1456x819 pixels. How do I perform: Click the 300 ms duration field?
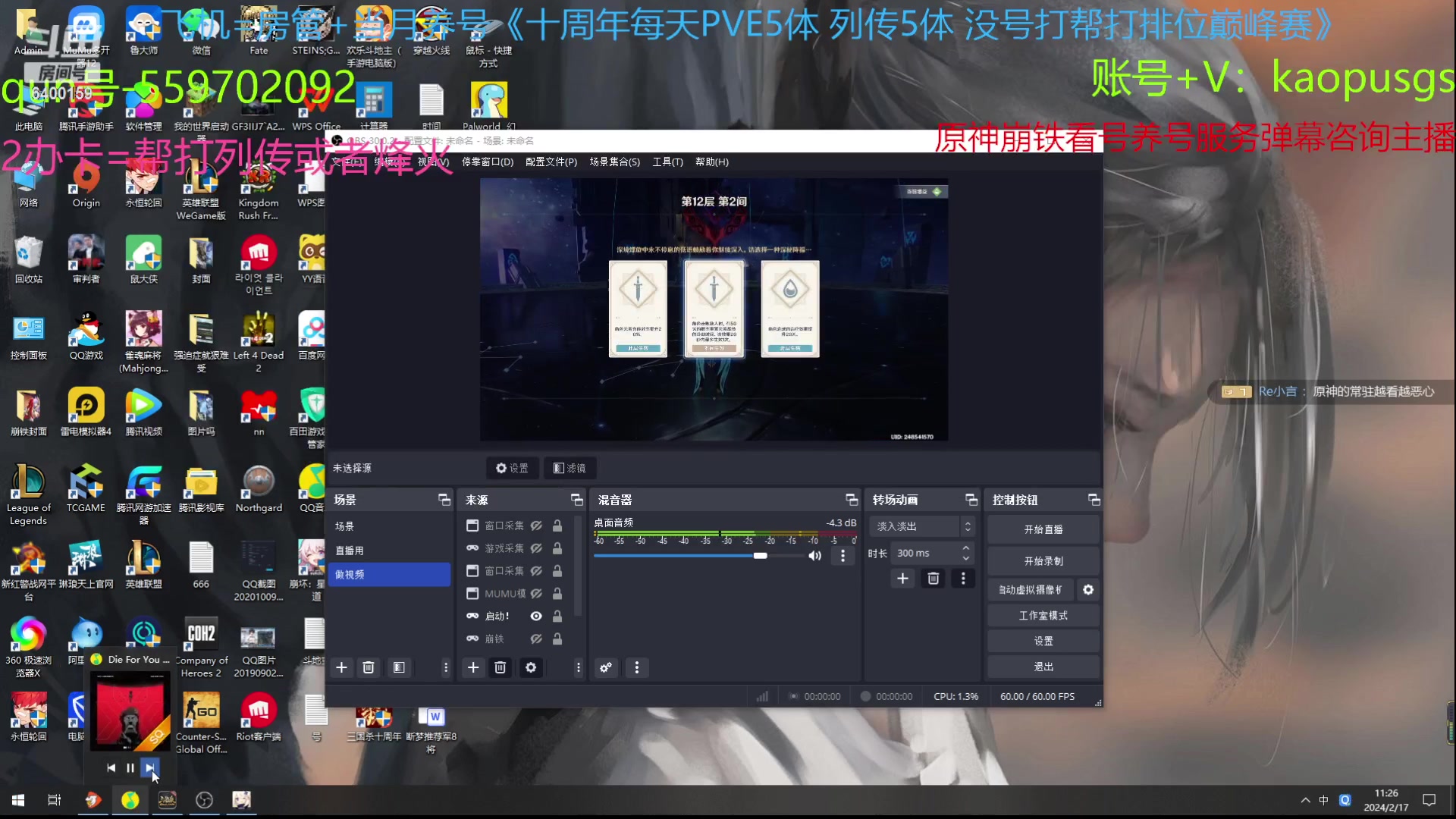(x=925, y=553)
